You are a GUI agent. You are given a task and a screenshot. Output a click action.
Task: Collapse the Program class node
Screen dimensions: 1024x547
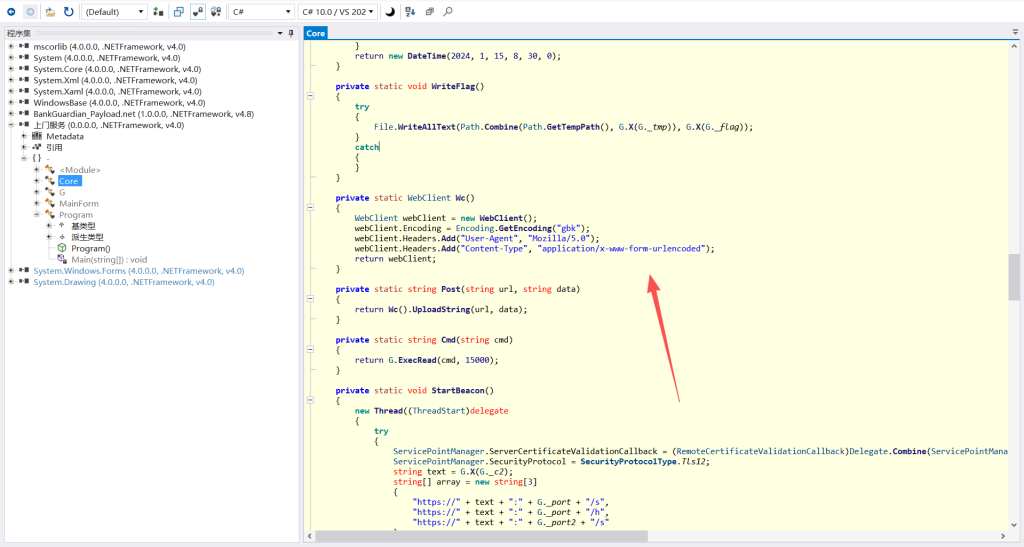37,215
